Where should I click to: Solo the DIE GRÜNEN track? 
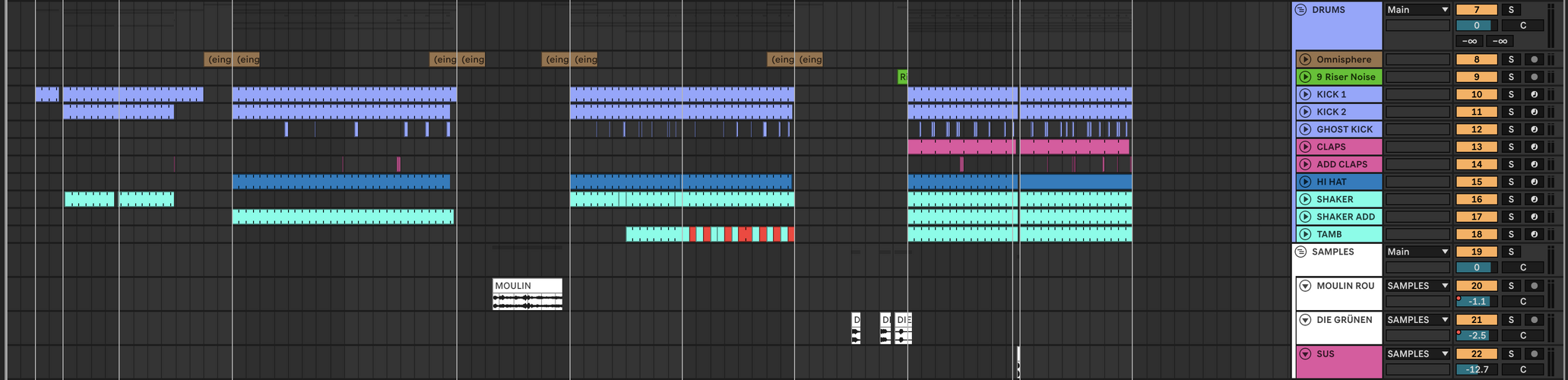pyautogui.click(x=1511, y=320)
